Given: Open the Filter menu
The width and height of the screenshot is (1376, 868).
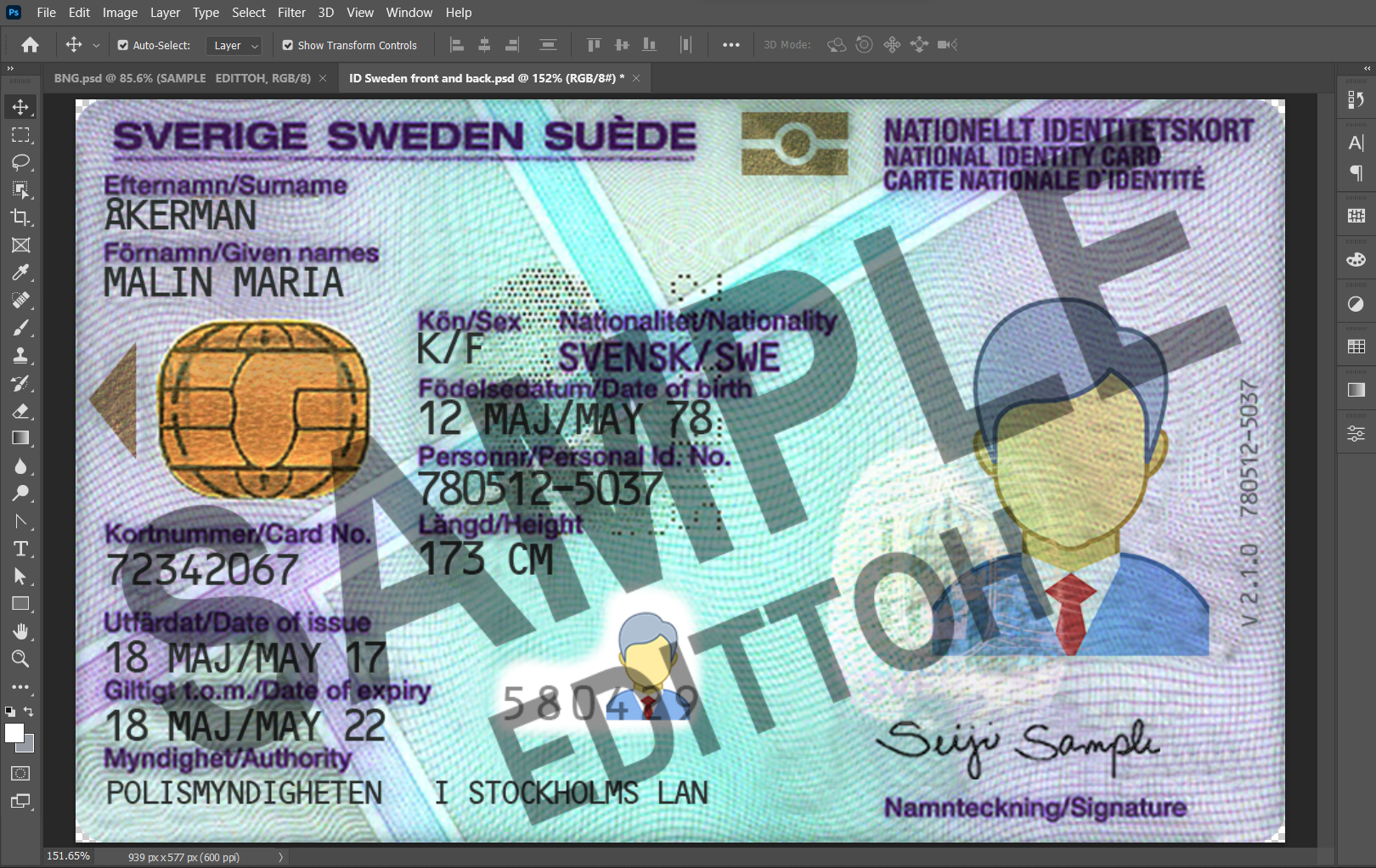Looking at the screenshot, I should (291, 13).
